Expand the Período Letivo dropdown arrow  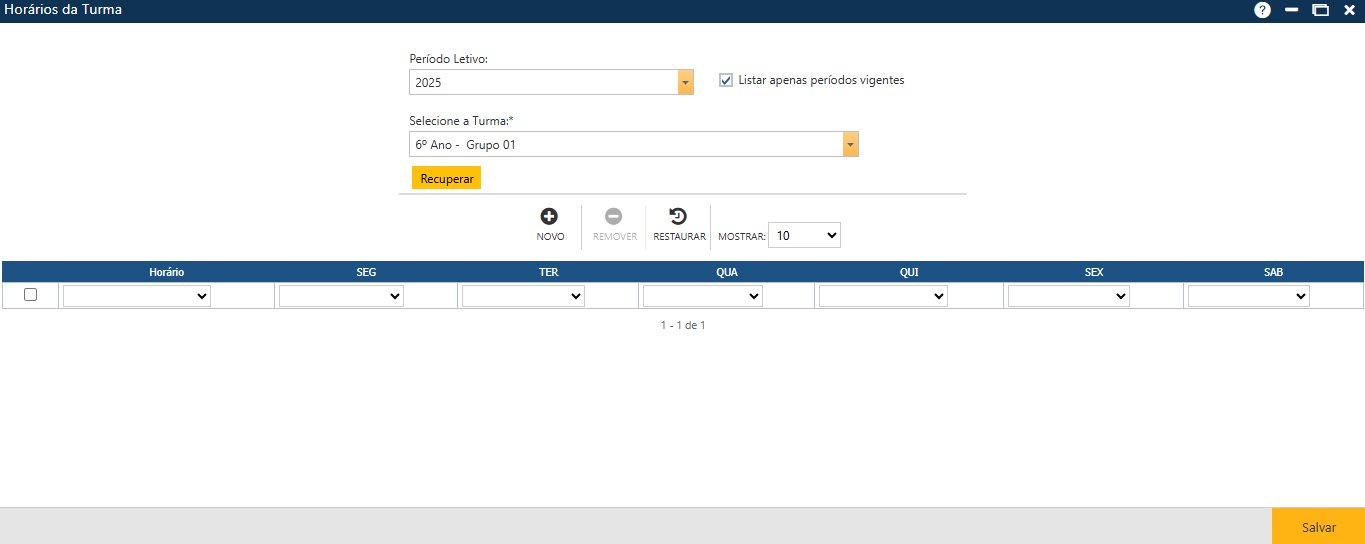point(685,82)
